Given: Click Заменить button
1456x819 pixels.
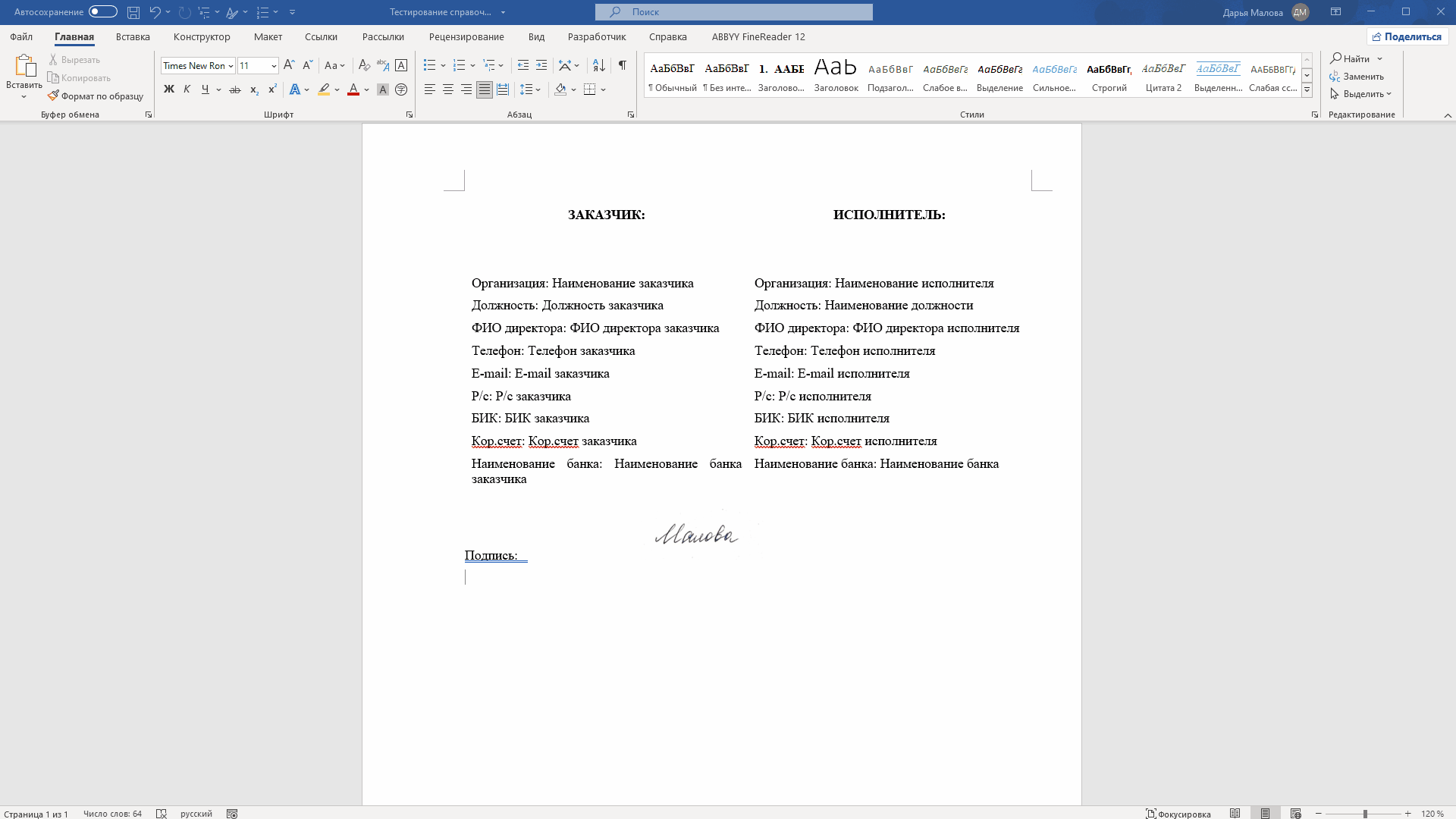Looking at the screenshot, I should click(1357, 77).
